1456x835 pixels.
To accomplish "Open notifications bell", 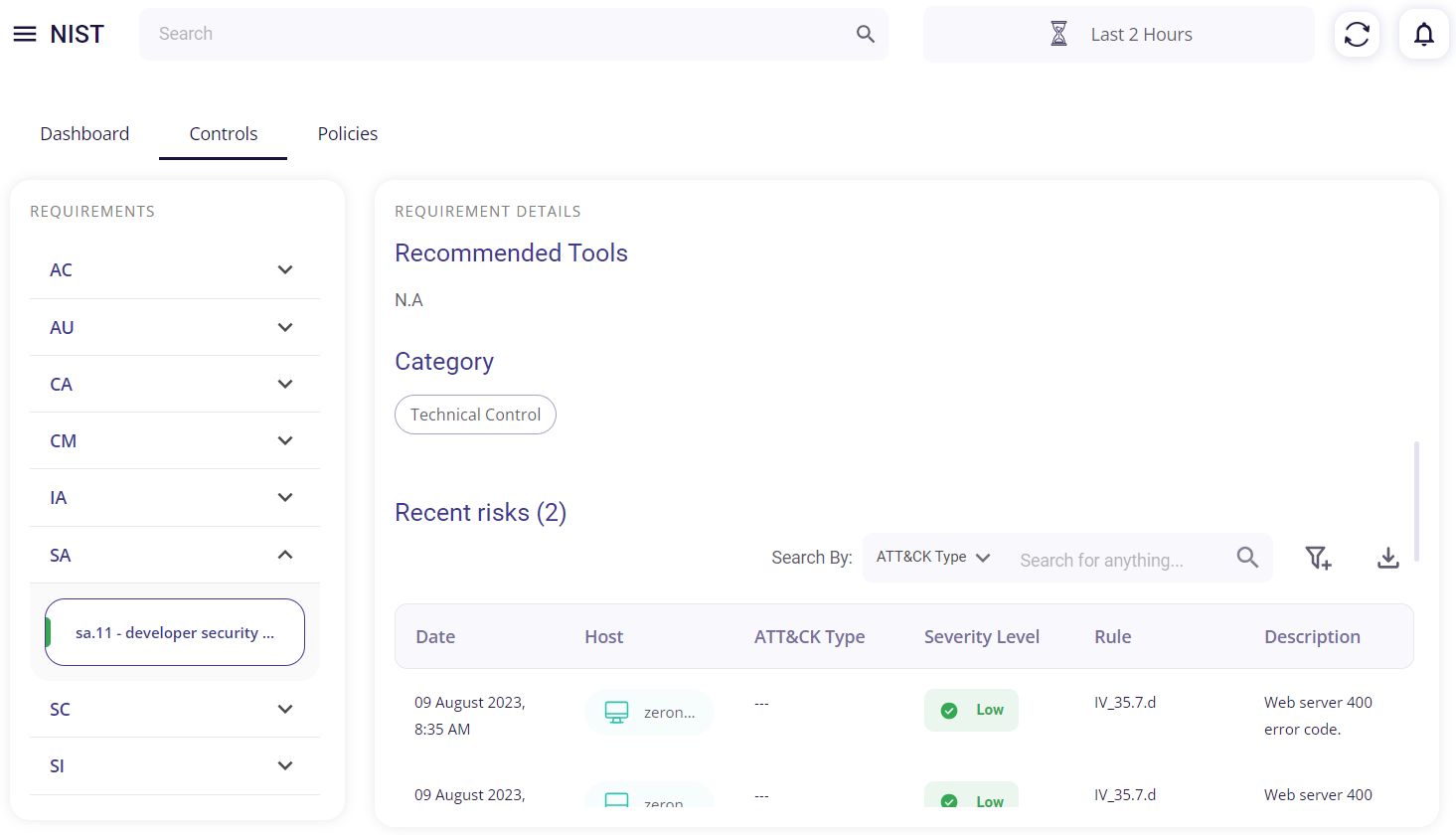I will pyautogui.click(x=1424, y=34).
